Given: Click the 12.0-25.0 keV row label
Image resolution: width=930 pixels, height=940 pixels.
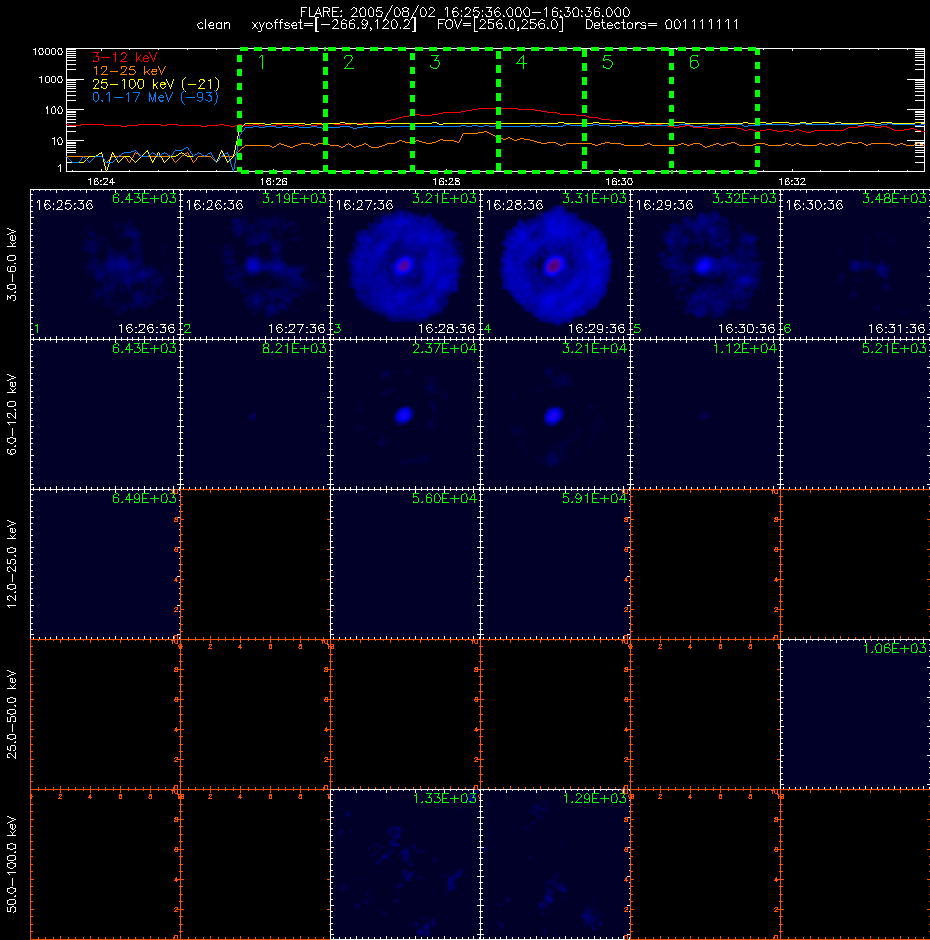Looking at the screenshot, I should pos(12,564).
